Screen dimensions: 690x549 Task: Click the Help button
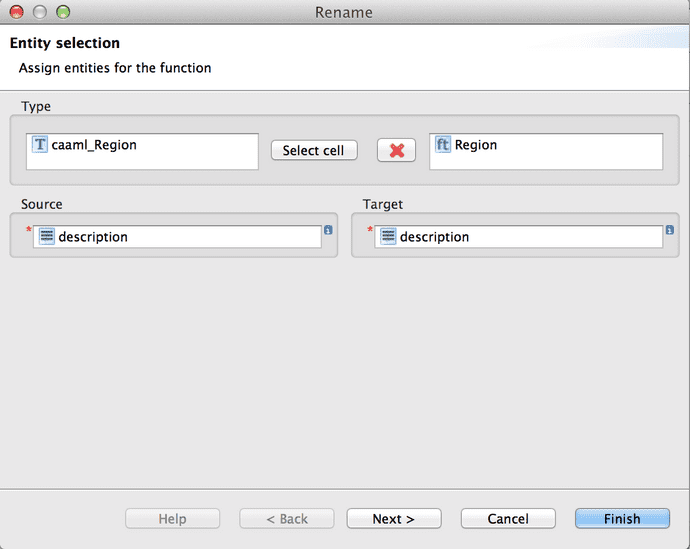pyautogui.click(x=172, y=519)
